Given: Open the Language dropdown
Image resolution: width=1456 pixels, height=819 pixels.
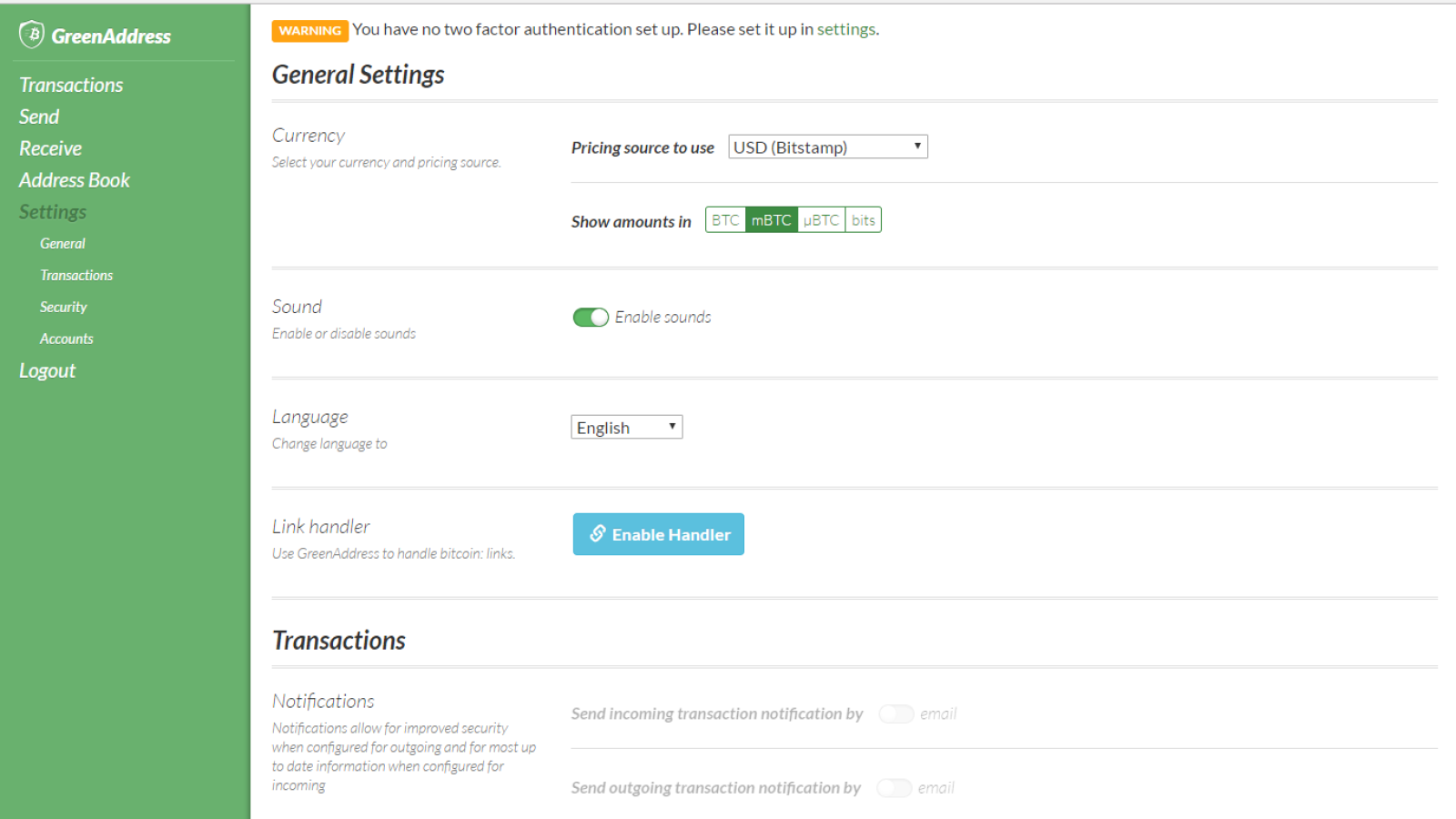Looking at the screenshot, I should point(627,427).
